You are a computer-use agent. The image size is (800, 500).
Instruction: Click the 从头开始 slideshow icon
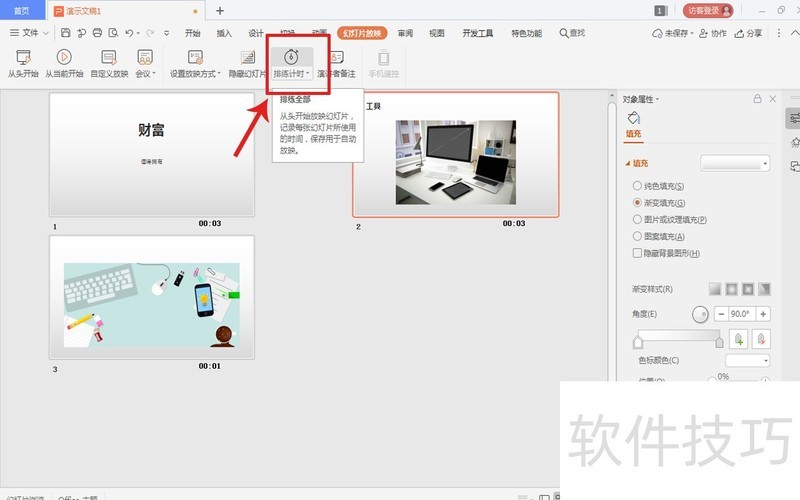[21, 58]
